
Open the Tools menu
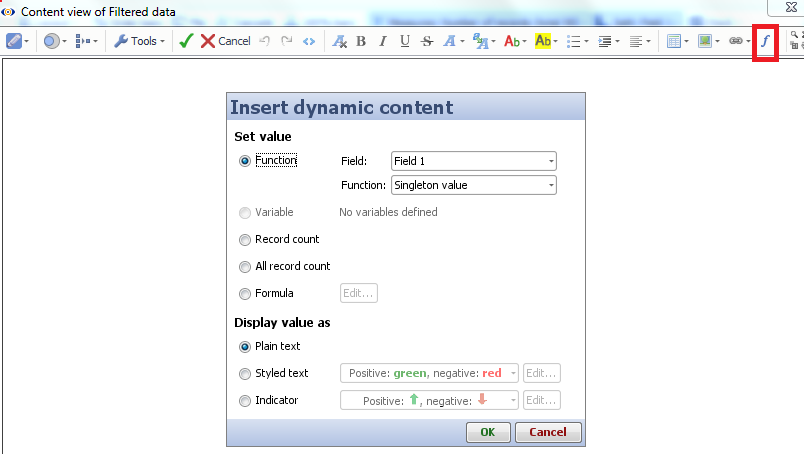135,41
